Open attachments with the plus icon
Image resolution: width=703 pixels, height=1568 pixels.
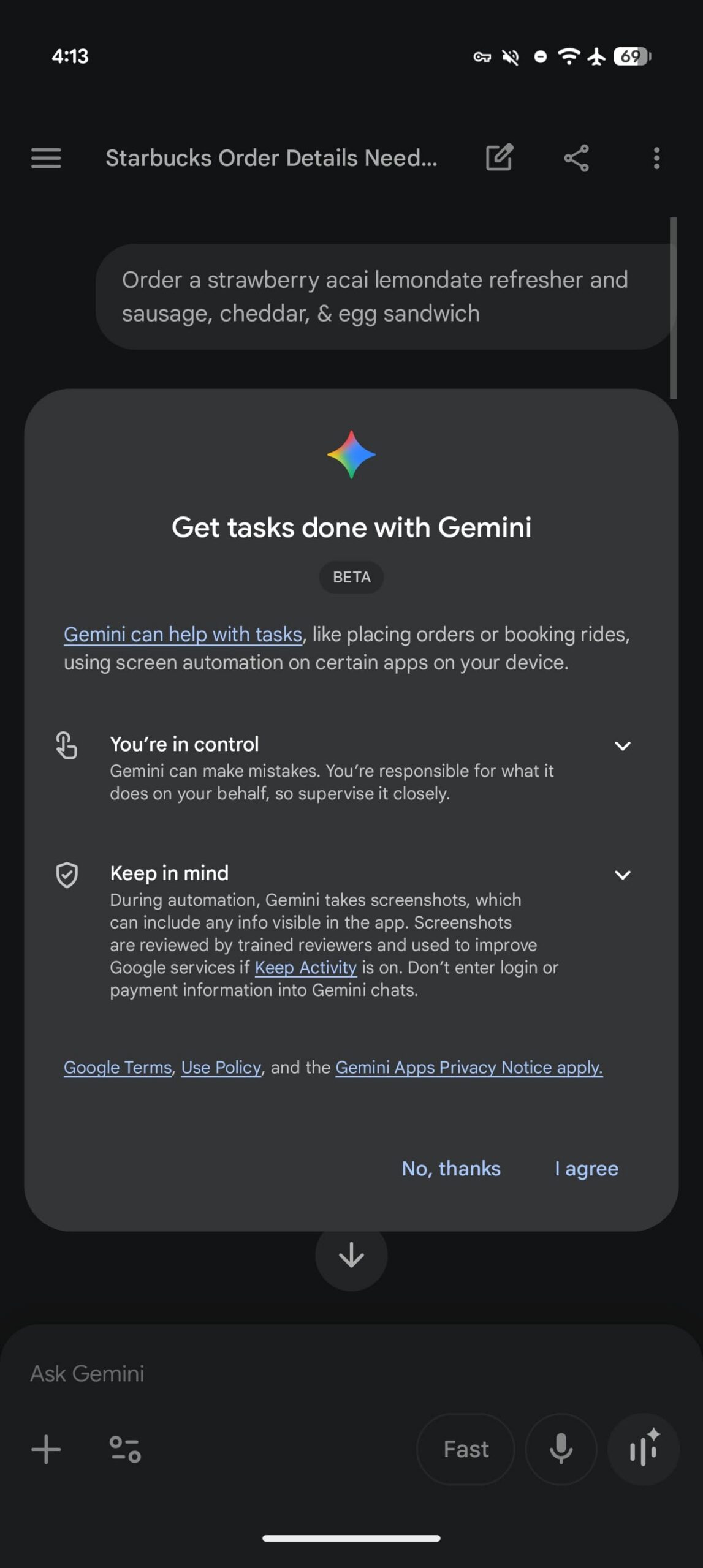[x=45, y=1449]
